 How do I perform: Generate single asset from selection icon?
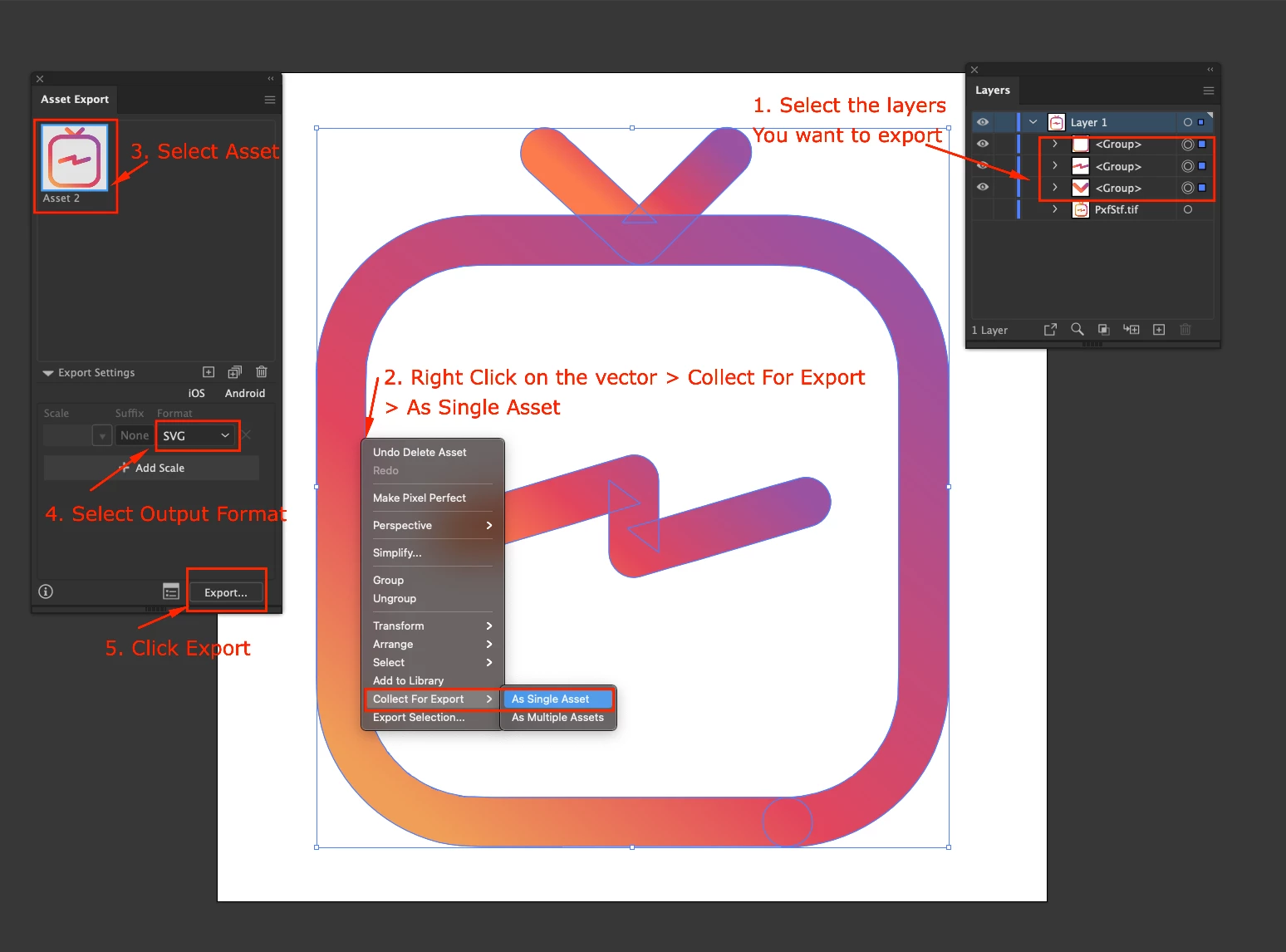[x=209, y=372]
